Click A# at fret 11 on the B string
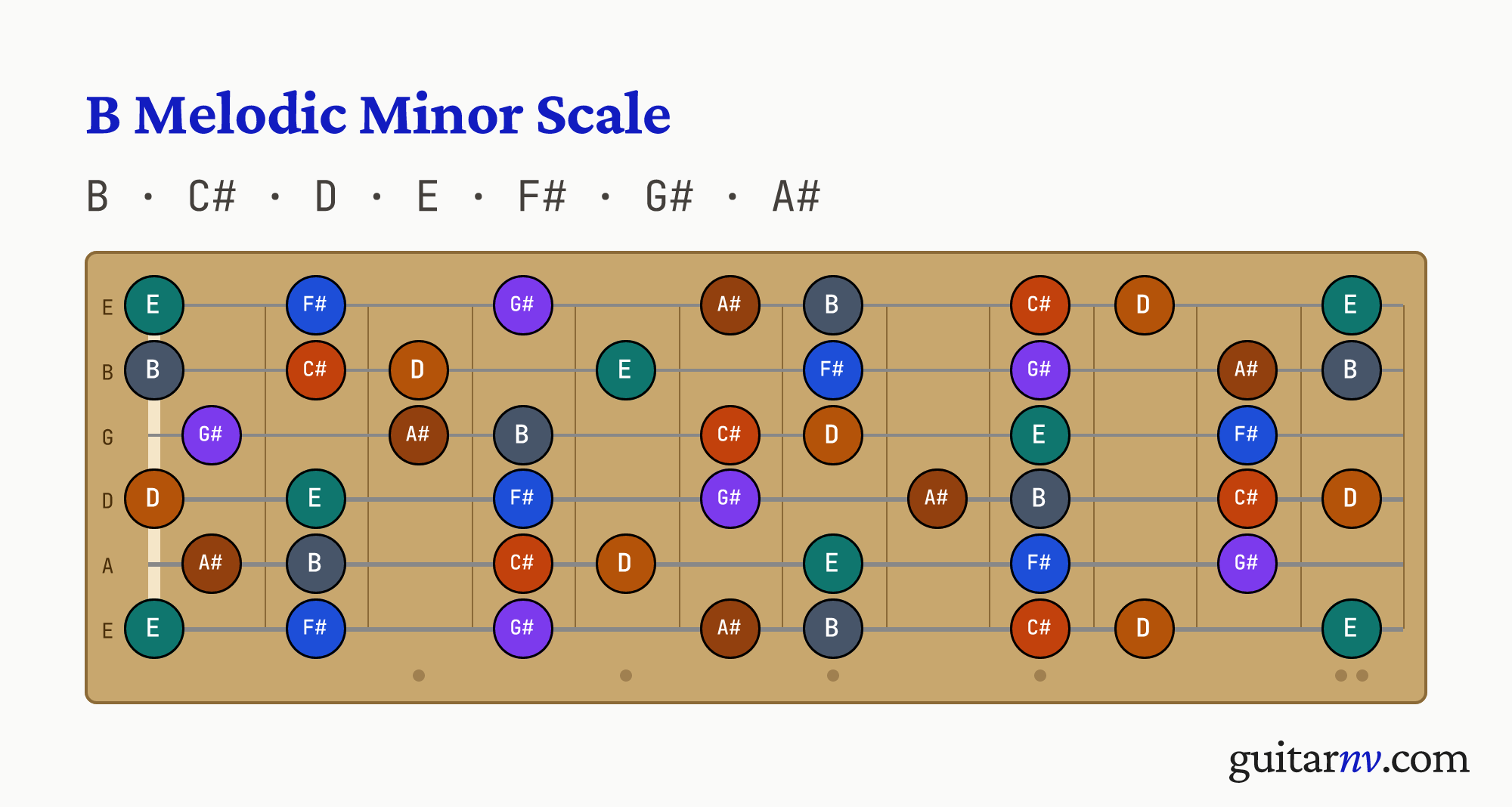 (x=1247, y=370)
